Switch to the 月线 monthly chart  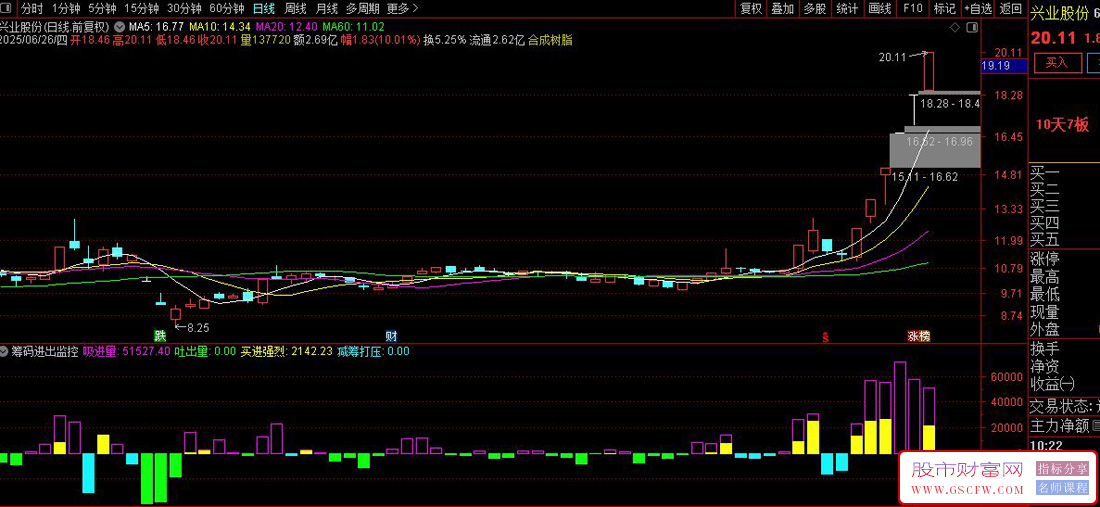pos(327,9)
